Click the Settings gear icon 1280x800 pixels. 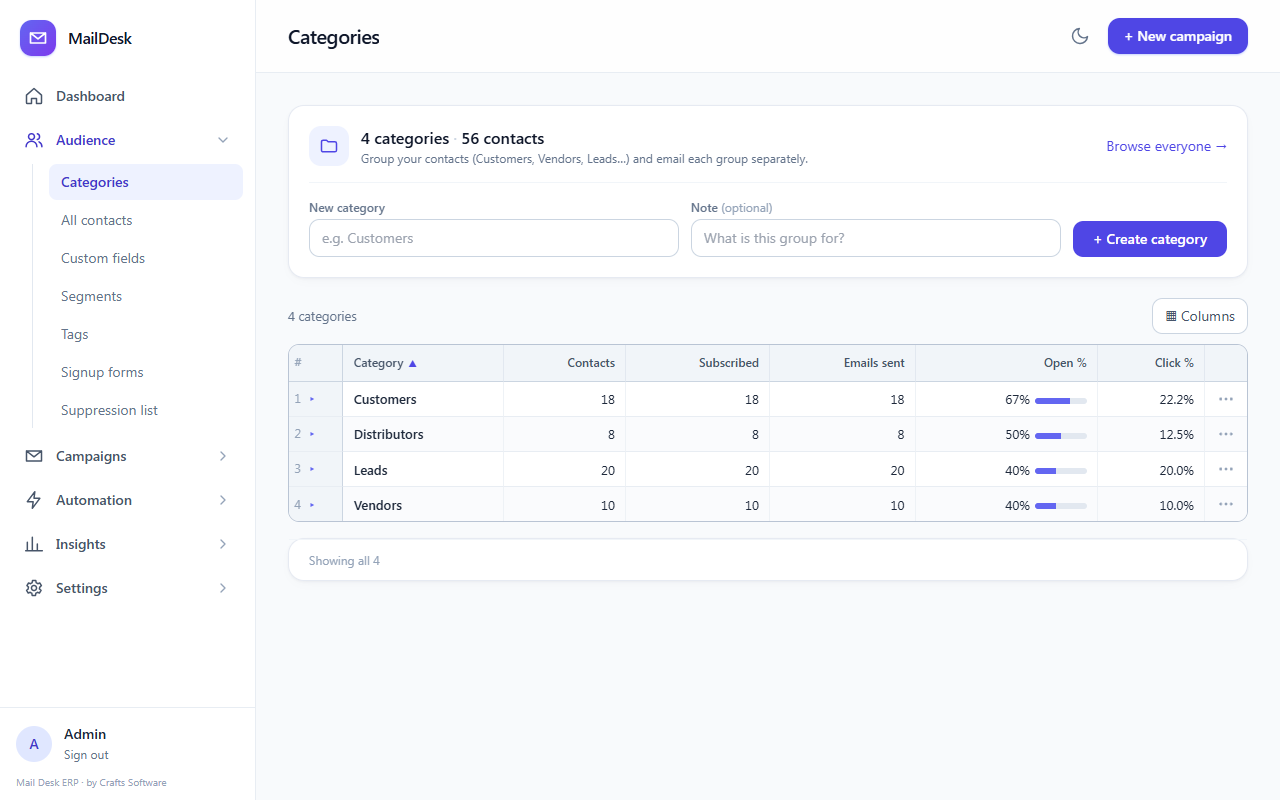click(34, 588)
